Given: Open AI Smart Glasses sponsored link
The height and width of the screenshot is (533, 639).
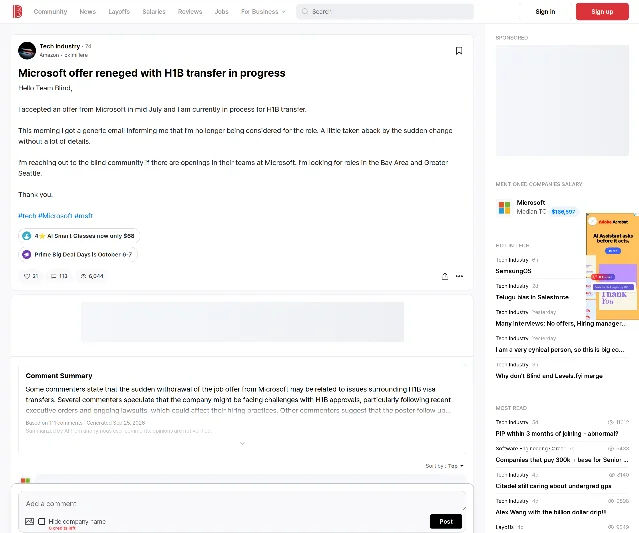Looking at the screenshot, I should [x=78, y=236].
